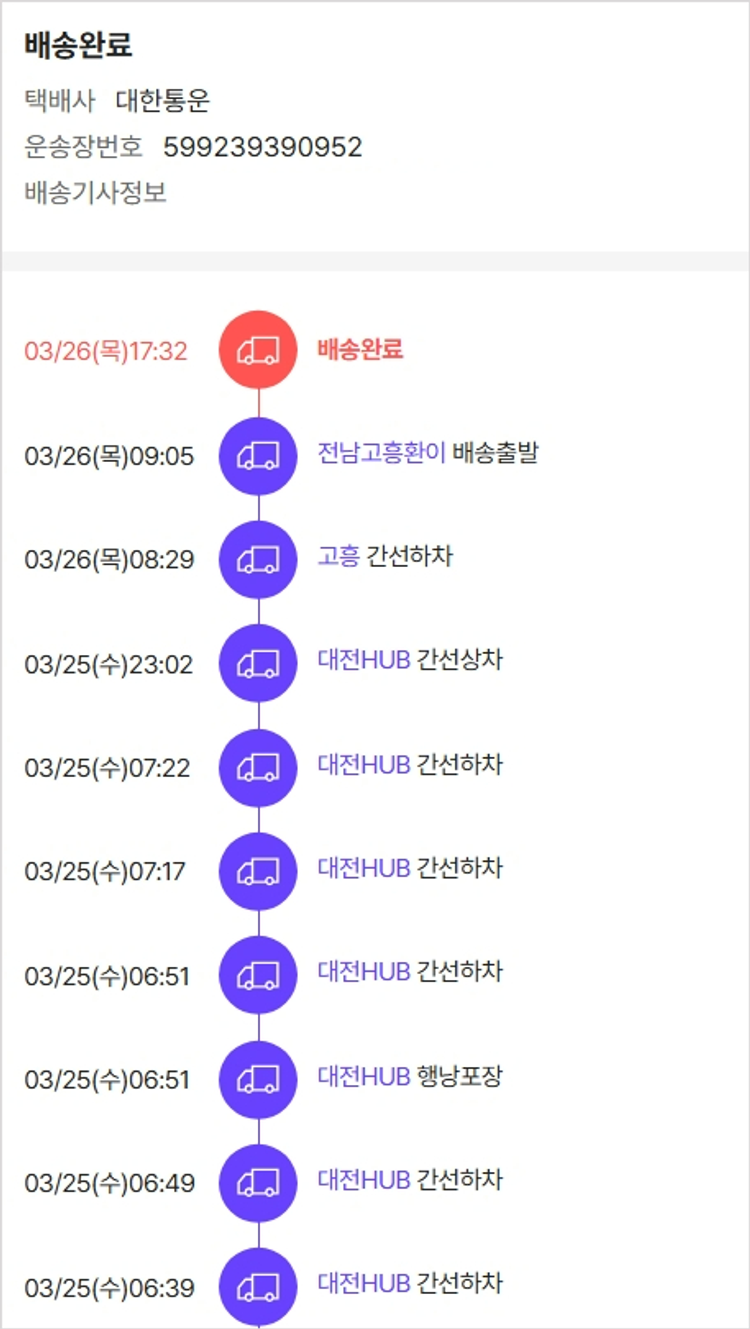Image resolution: width=750 pixels, height=1329 pixels.
Task: Click the 배송기사정보 label
Action: (95, 192)
